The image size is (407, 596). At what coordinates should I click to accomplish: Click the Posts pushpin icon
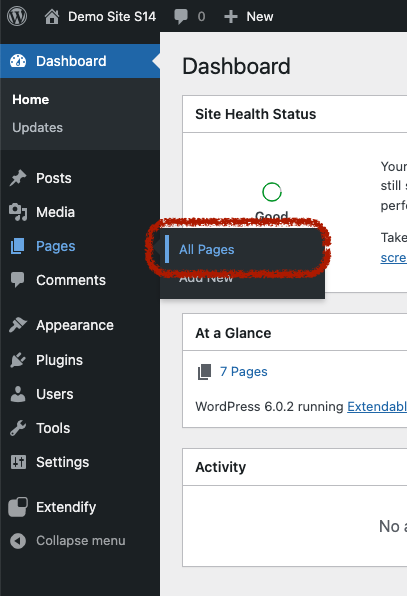18,178
